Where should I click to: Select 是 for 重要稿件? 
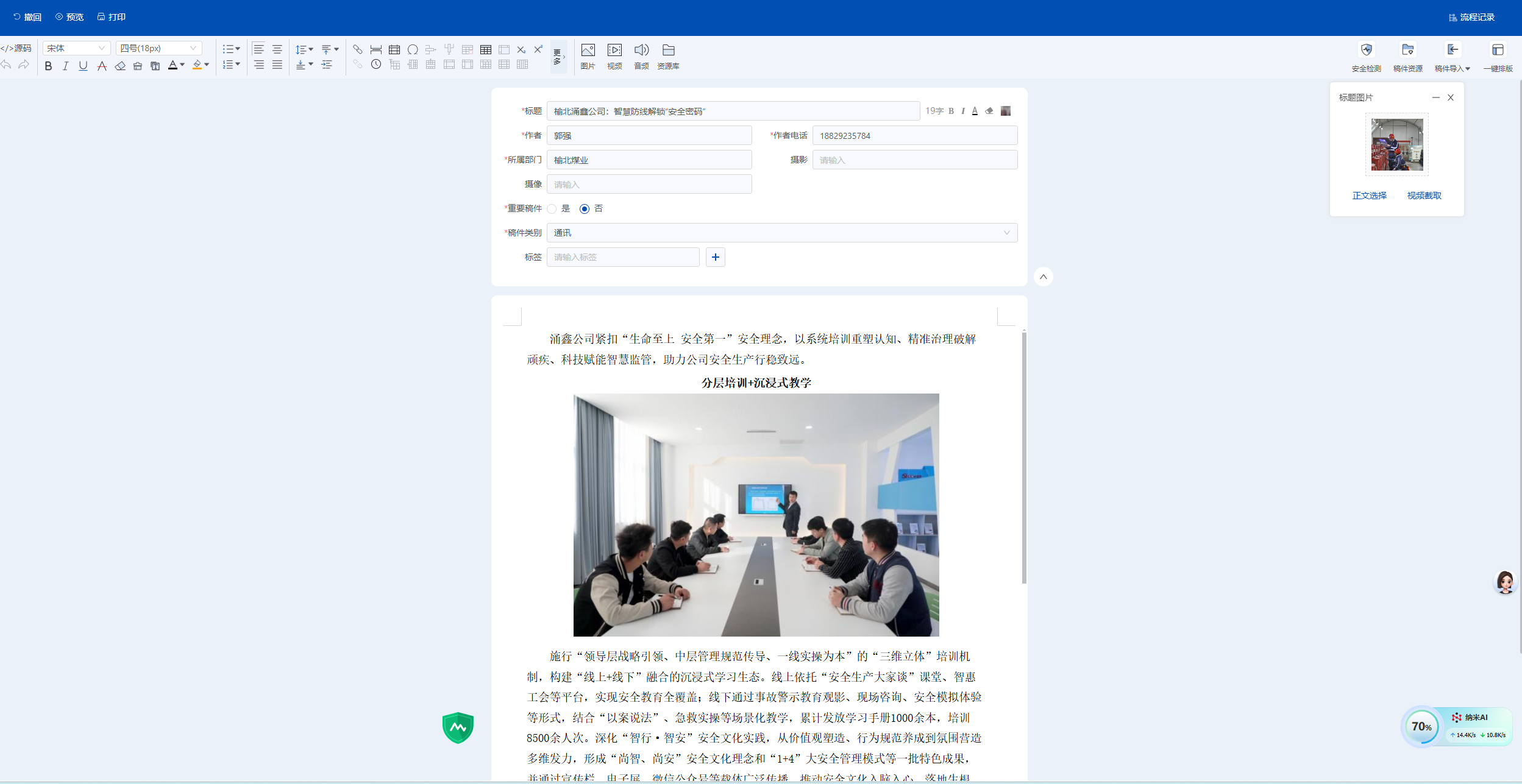(x=552, y=209)
